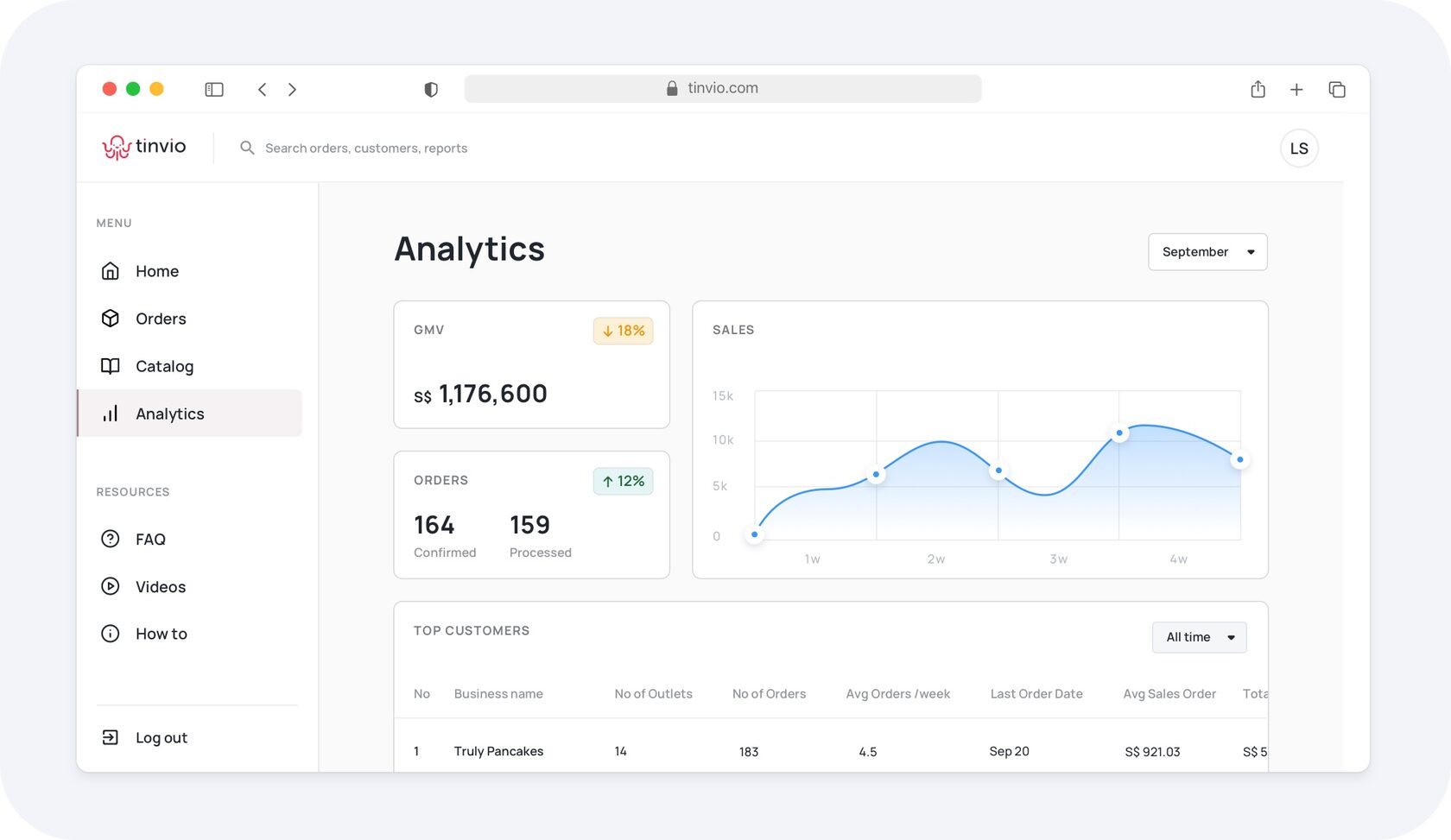
Task: Click the 3w data point on Sales chart
Action: (x=1119, y=433)
